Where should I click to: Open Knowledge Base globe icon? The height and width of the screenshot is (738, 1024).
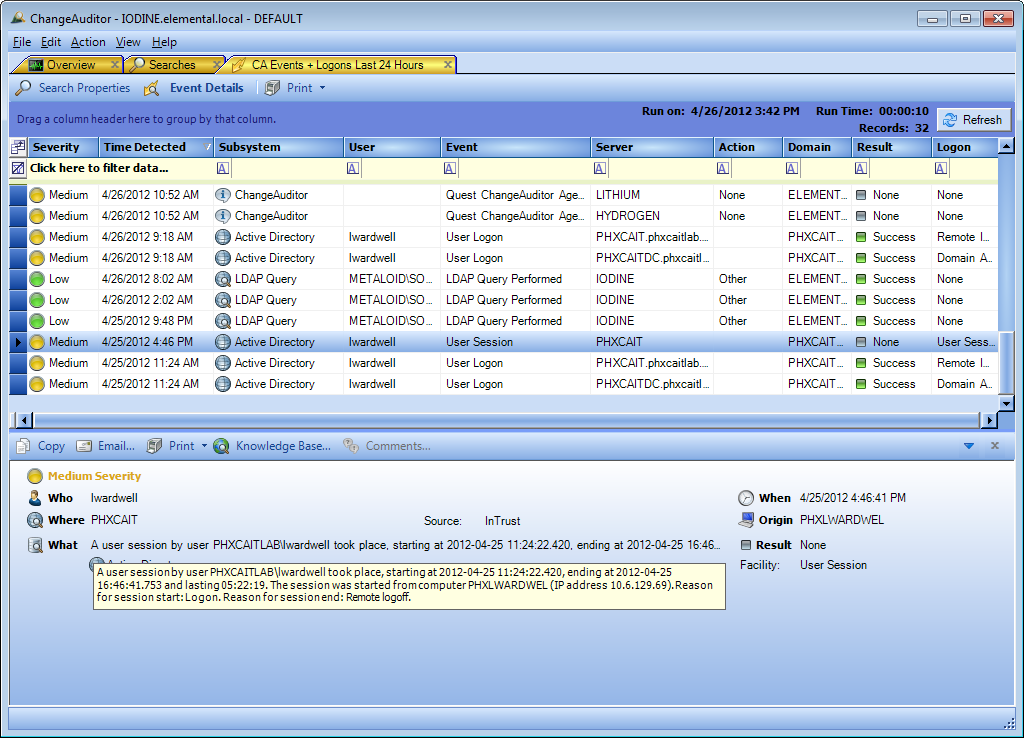pos(221,446)
